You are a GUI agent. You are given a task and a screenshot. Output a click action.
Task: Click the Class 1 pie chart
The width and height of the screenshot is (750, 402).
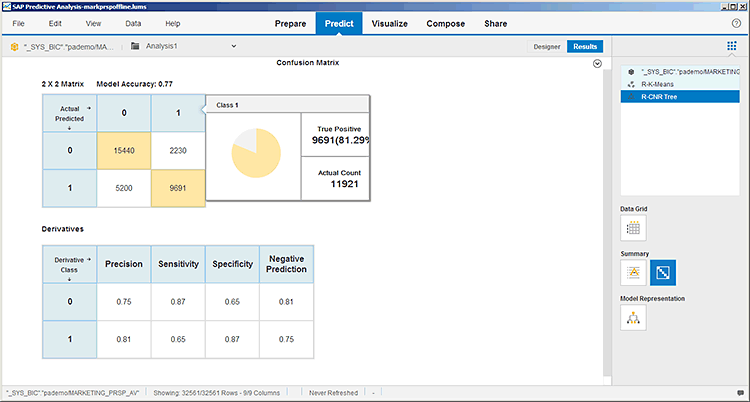tap(256, 153)
